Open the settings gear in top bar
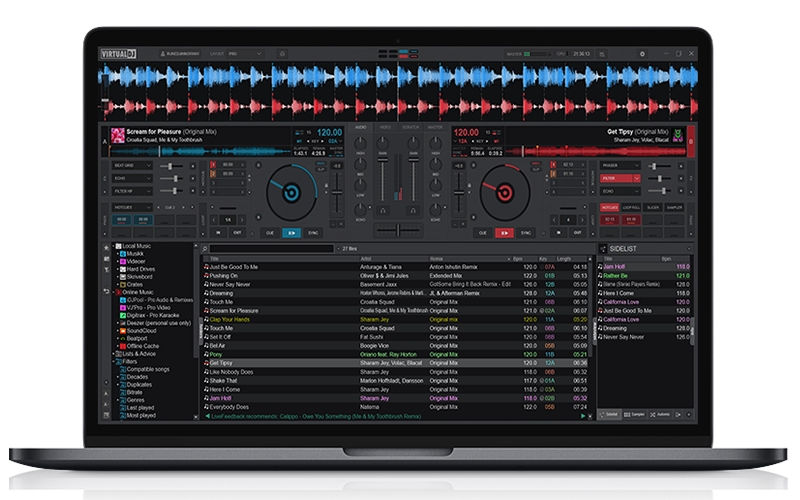Screen dimensions: 800x500 point(642,54)
